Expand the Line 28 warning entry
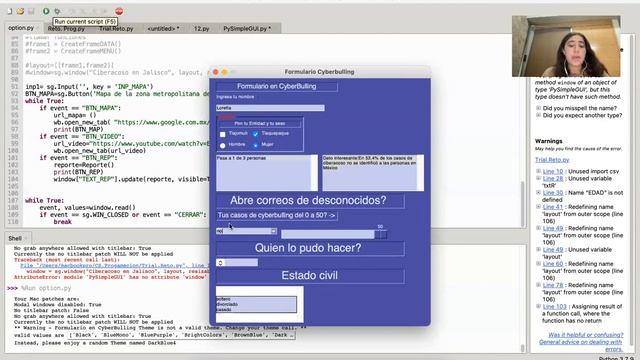 [x=538, y=179]
